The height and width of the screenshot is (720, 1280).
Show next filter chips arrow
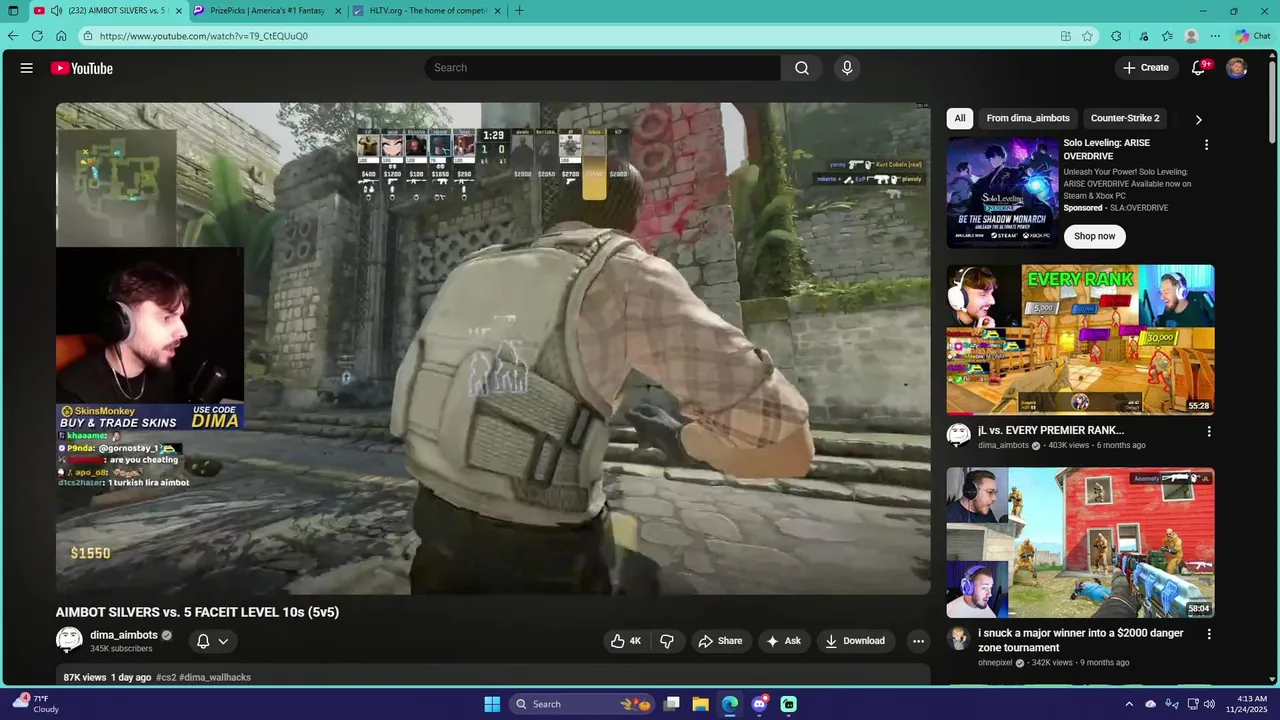[x=1198, y=119]
